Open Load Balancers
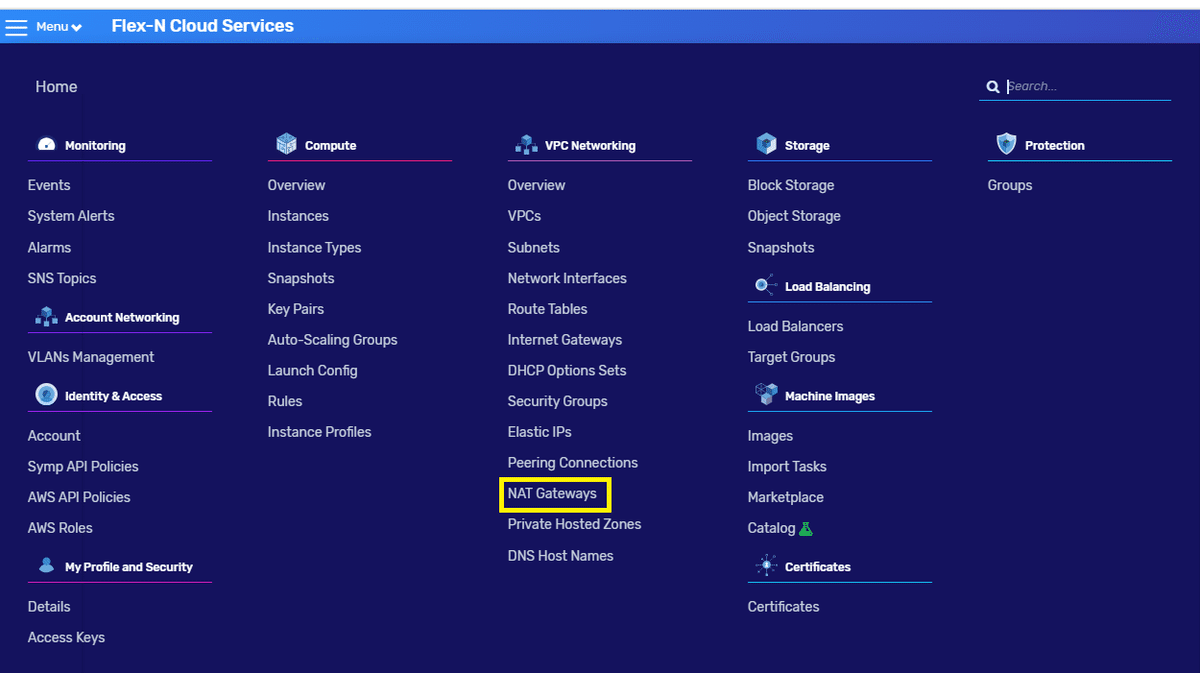1200x673 pixels. [x=795, y=326]
